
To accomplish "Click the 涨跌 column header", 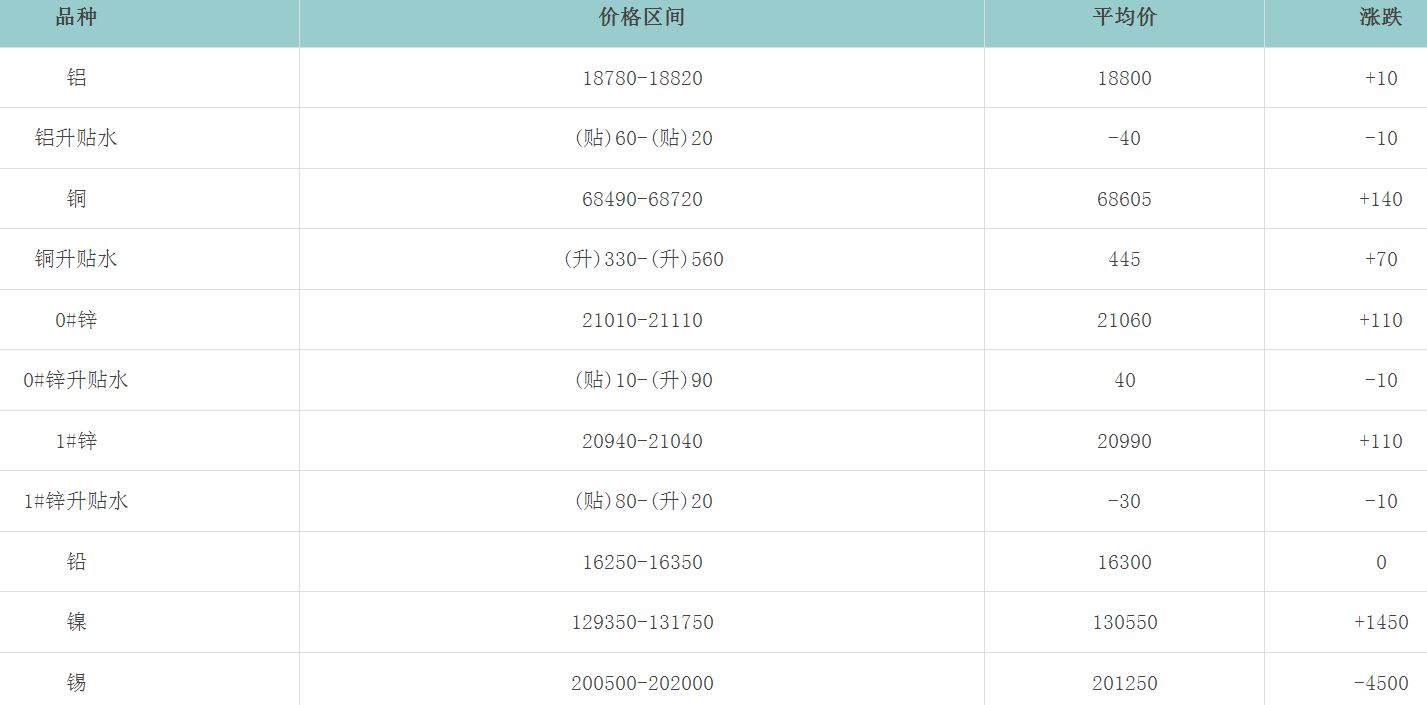I will (x=1380, y=18).
